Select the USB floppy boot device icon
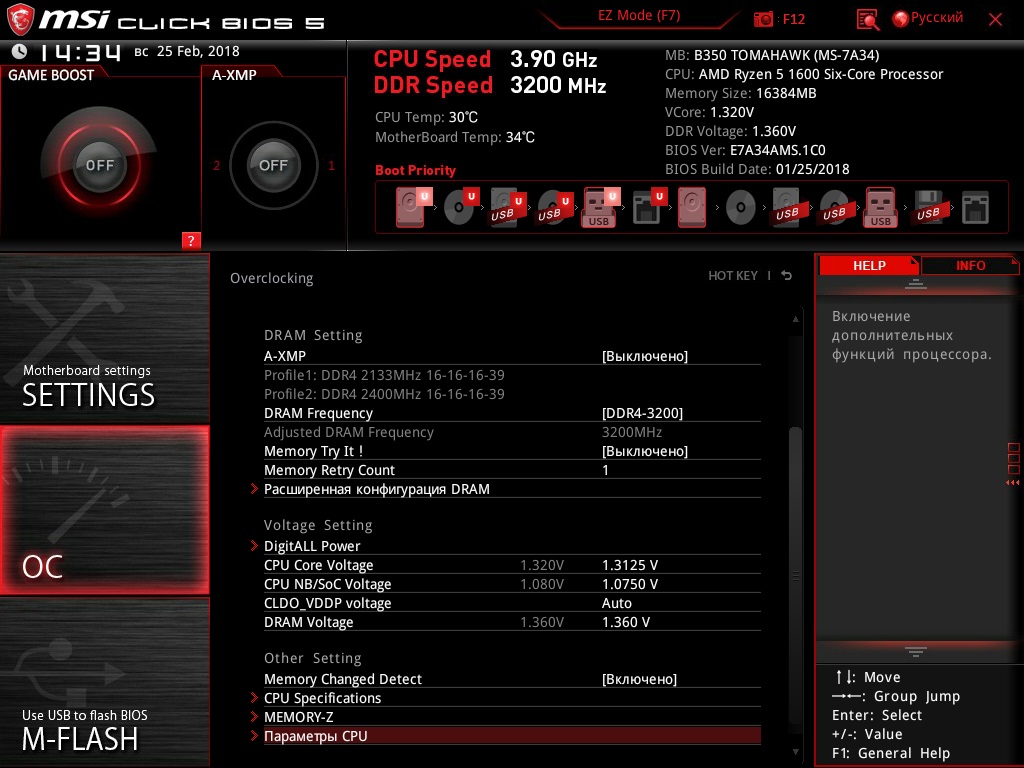Image resolution: width=1024 pixels, height=768 pixels. click(x=928, y=208)
